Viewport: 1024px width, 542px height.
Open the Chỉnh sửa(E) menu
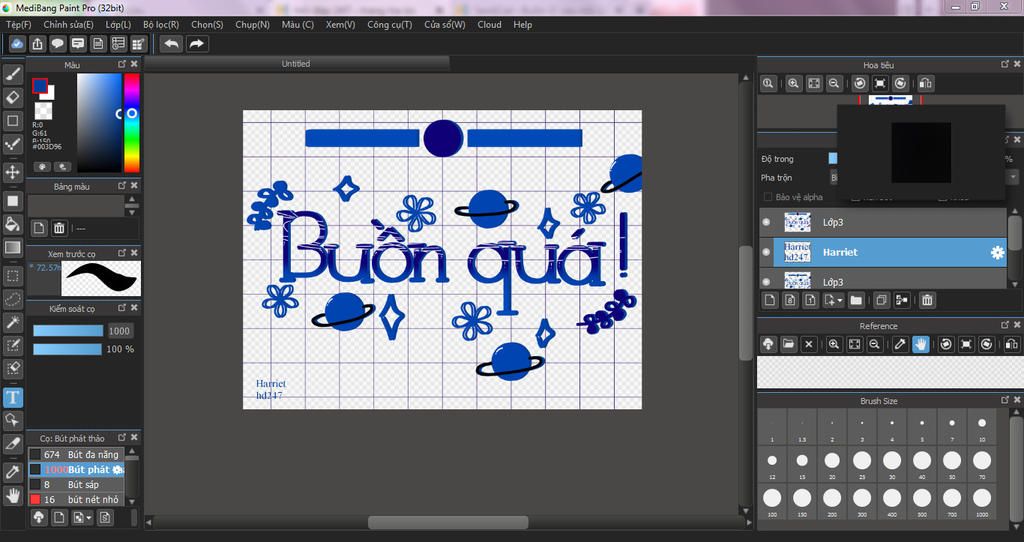(68, 25)
